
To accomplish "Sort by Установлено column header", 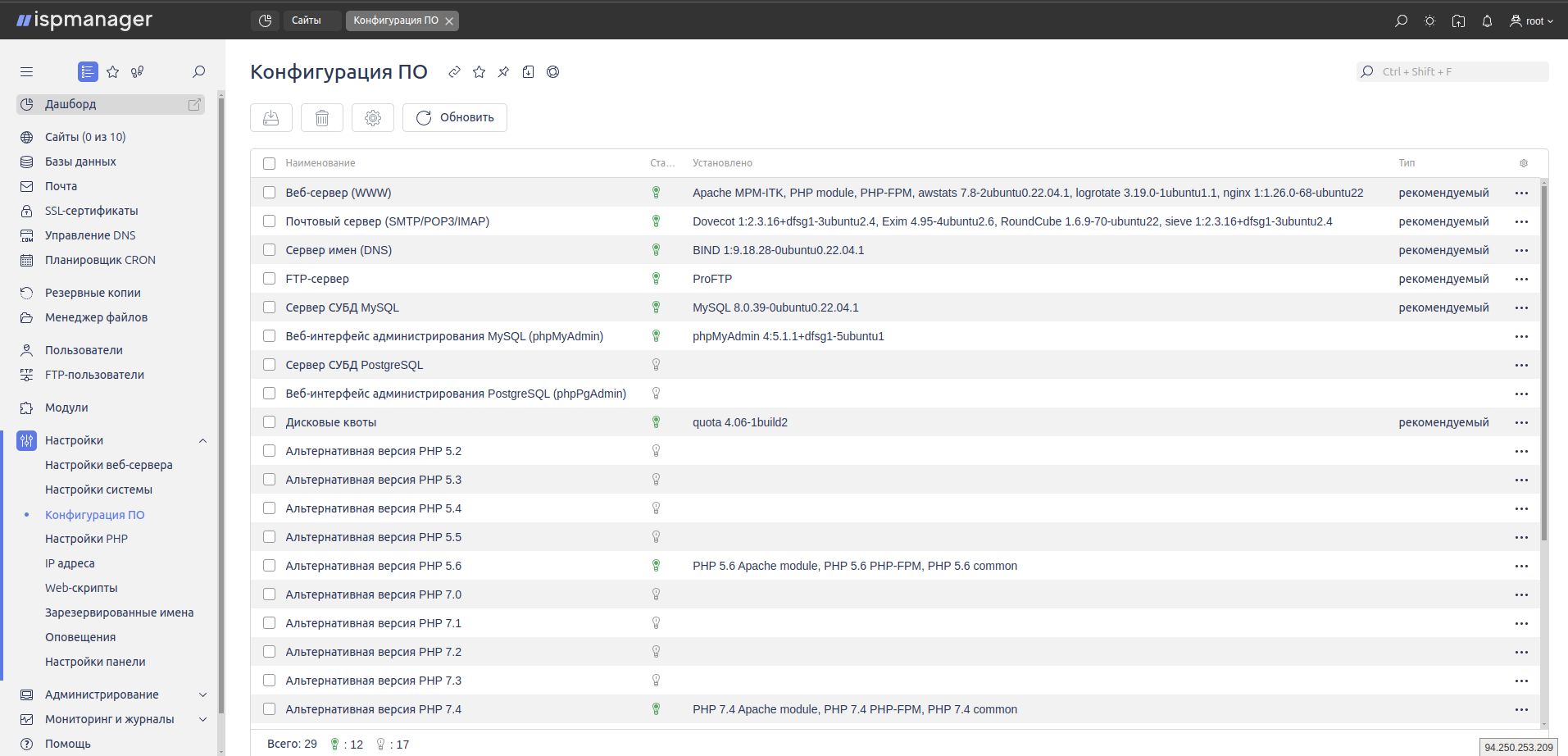I will coord(722,163).
